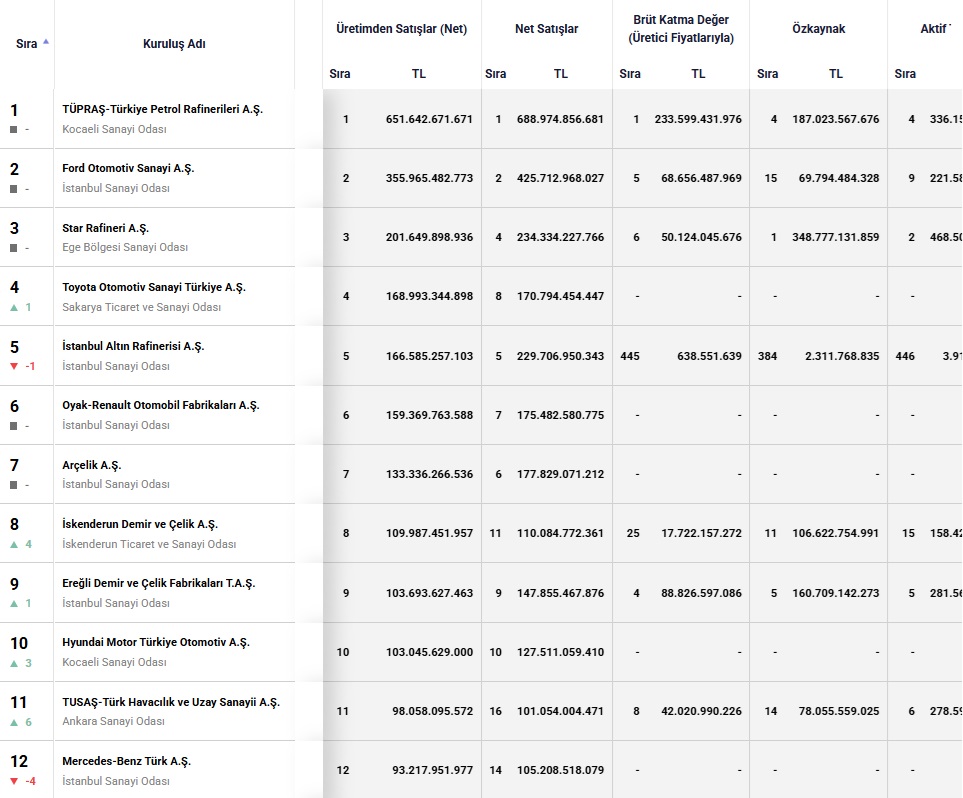Click the gross value added rank 445
The image size is (963, 798).
[630, 356]
